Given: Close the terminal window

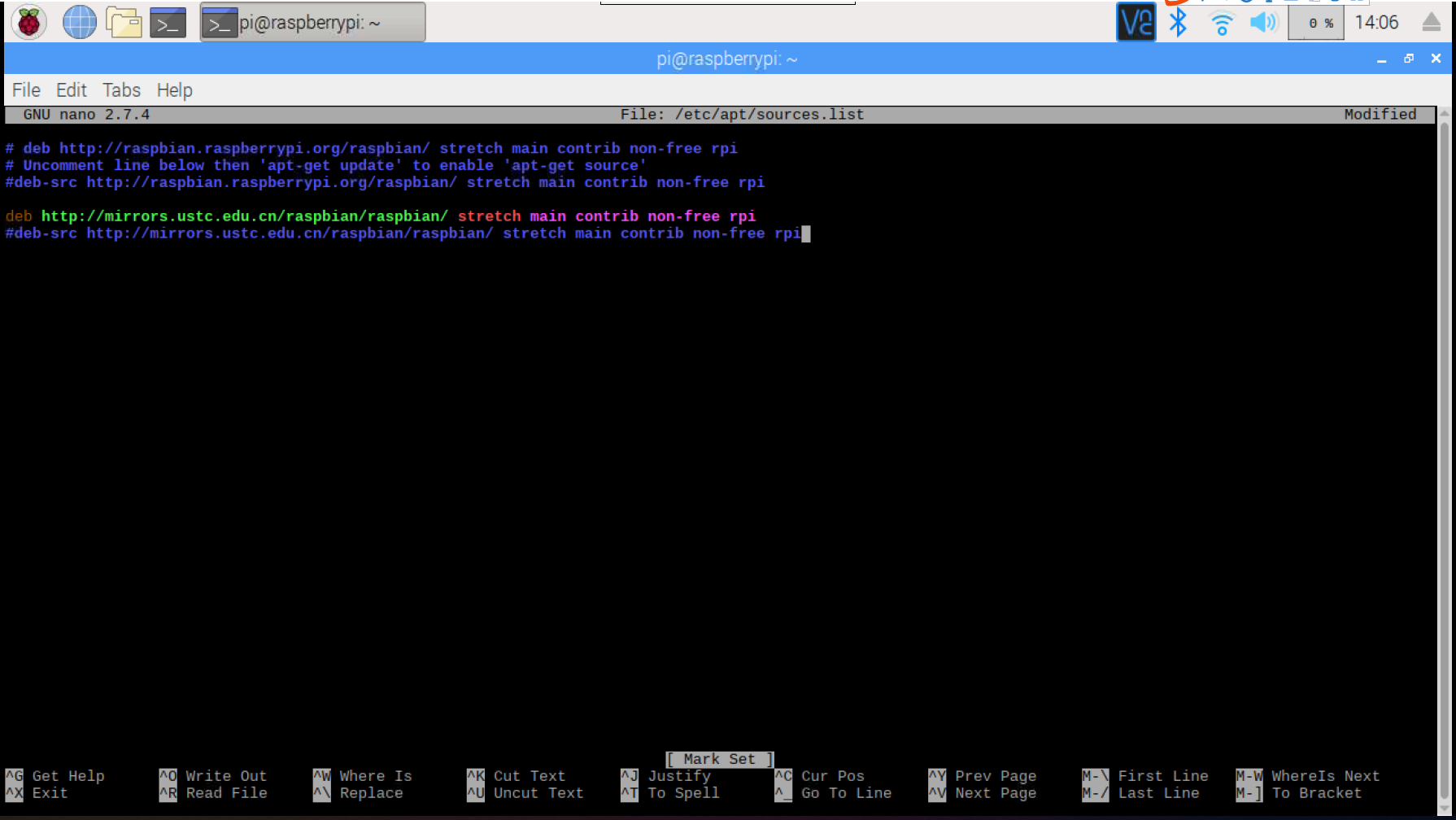Looking at the screenshot, I should pos(1436,59).
